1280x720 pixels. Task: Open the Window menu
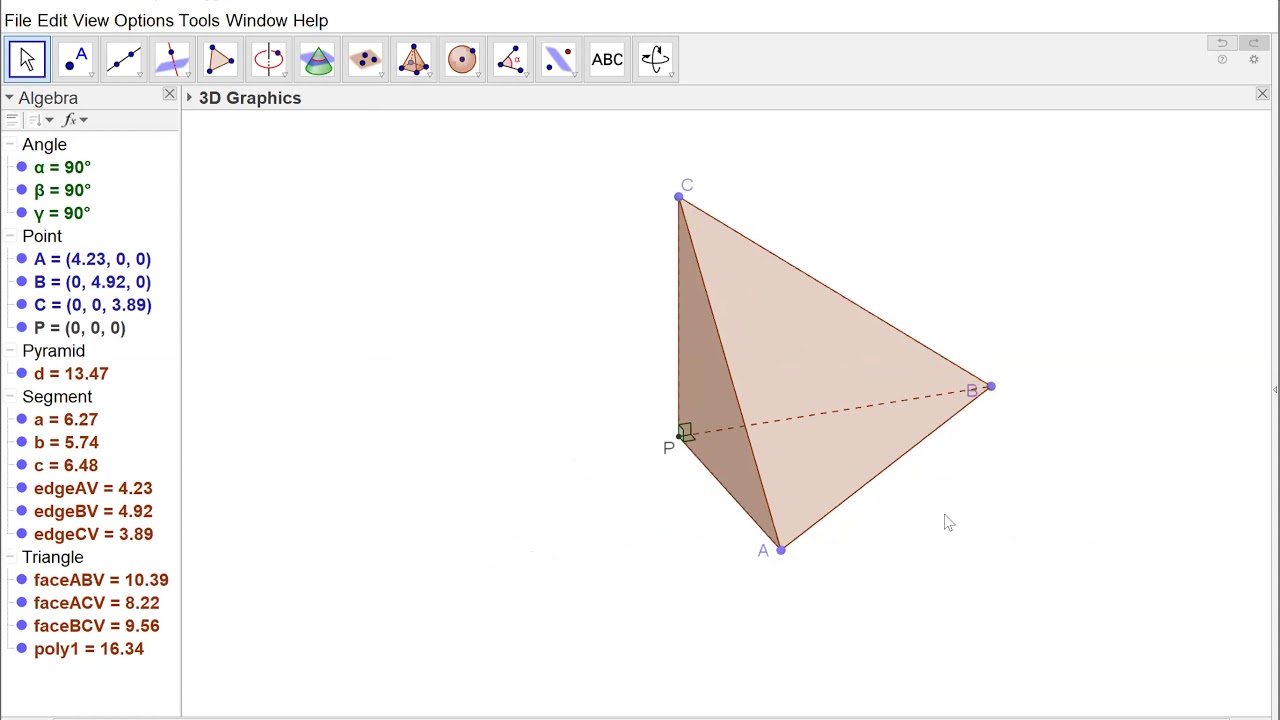256,20
